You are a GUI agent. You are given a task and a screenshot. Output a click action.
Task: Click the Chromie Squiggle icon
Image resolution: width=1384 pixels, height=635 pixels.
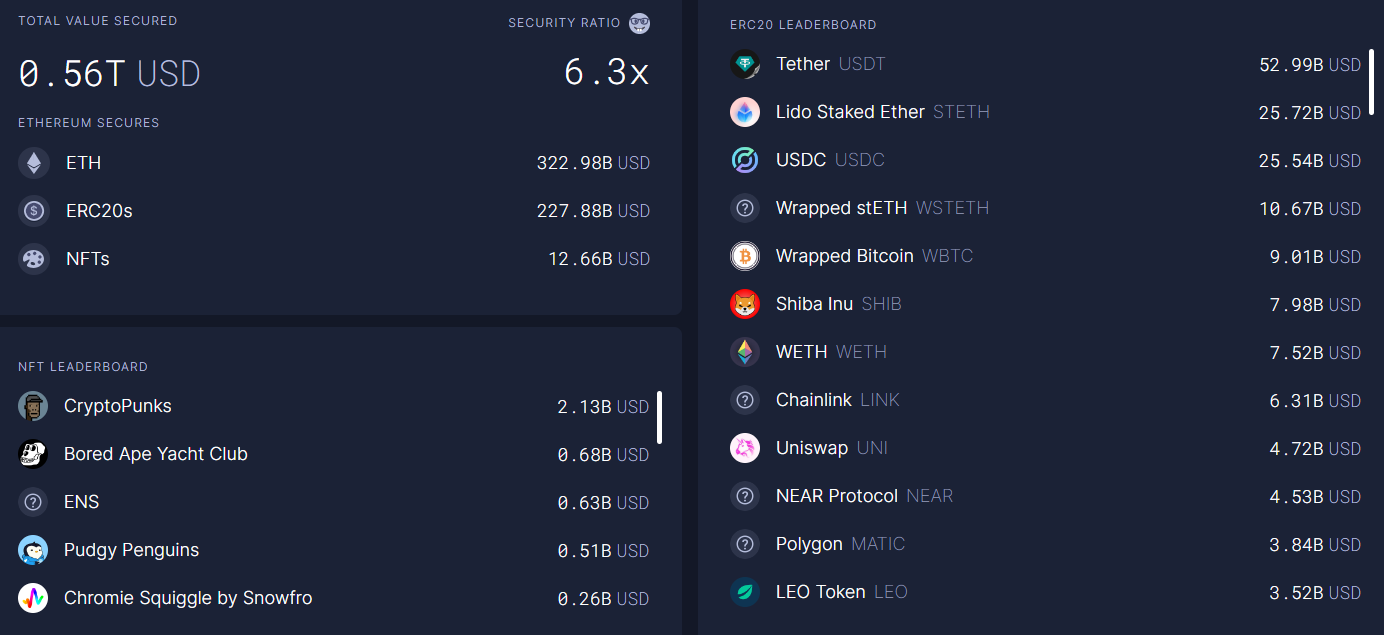tap(33, 598)
